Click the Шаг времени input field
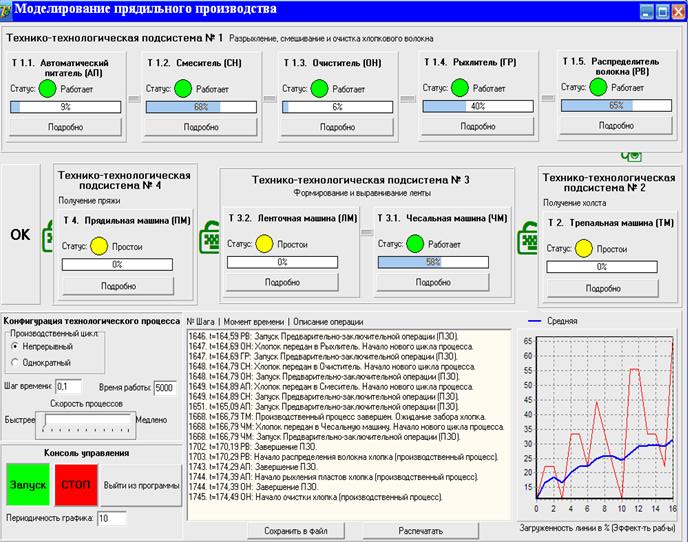This screenshot has height=542, width=688. (x=68, y=387)
